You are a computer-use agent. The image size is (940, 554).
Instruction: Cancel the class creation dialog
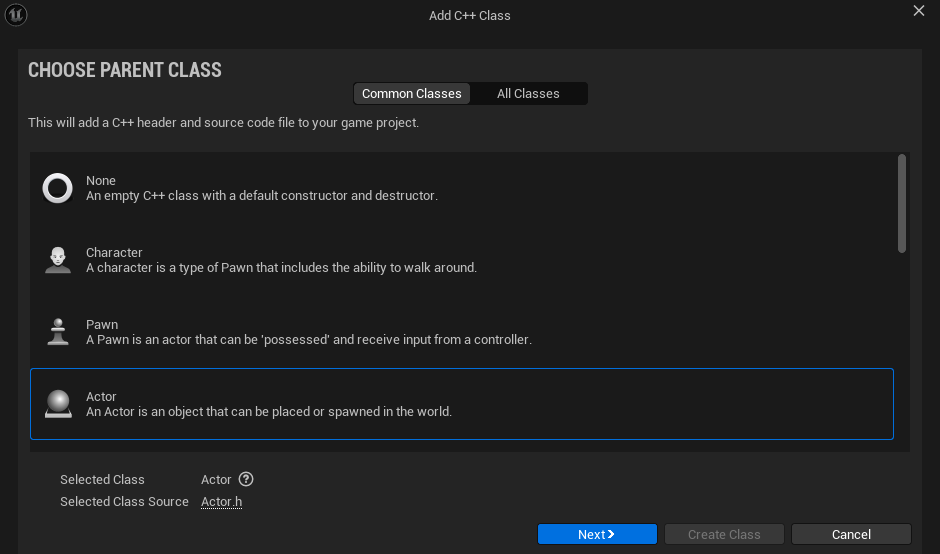click(x=851, y=534)
